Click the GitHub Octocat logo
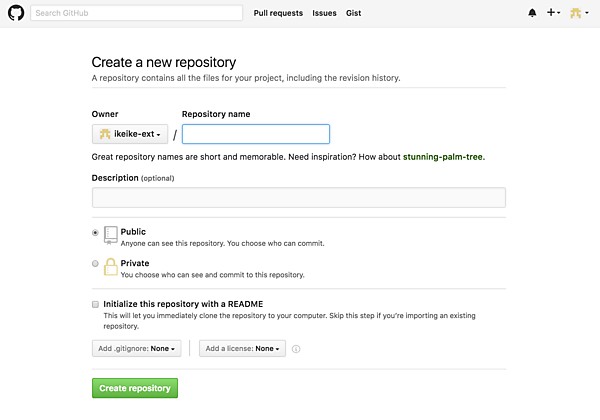 13,13
